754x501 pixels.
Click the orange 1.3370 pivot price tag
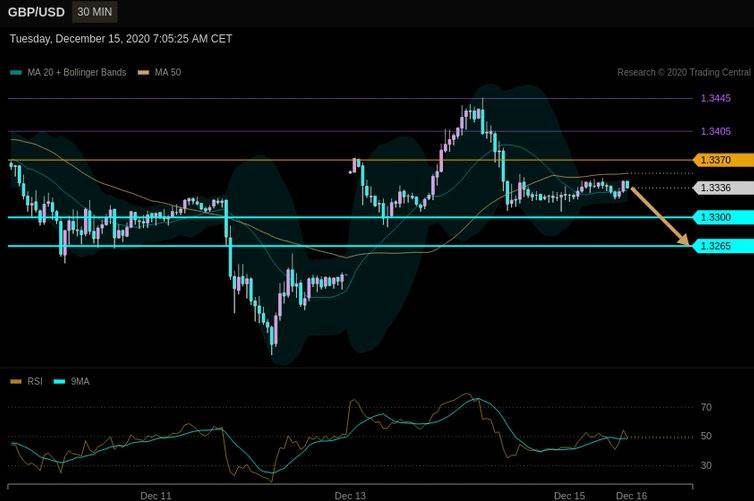[x=723, y=160]
